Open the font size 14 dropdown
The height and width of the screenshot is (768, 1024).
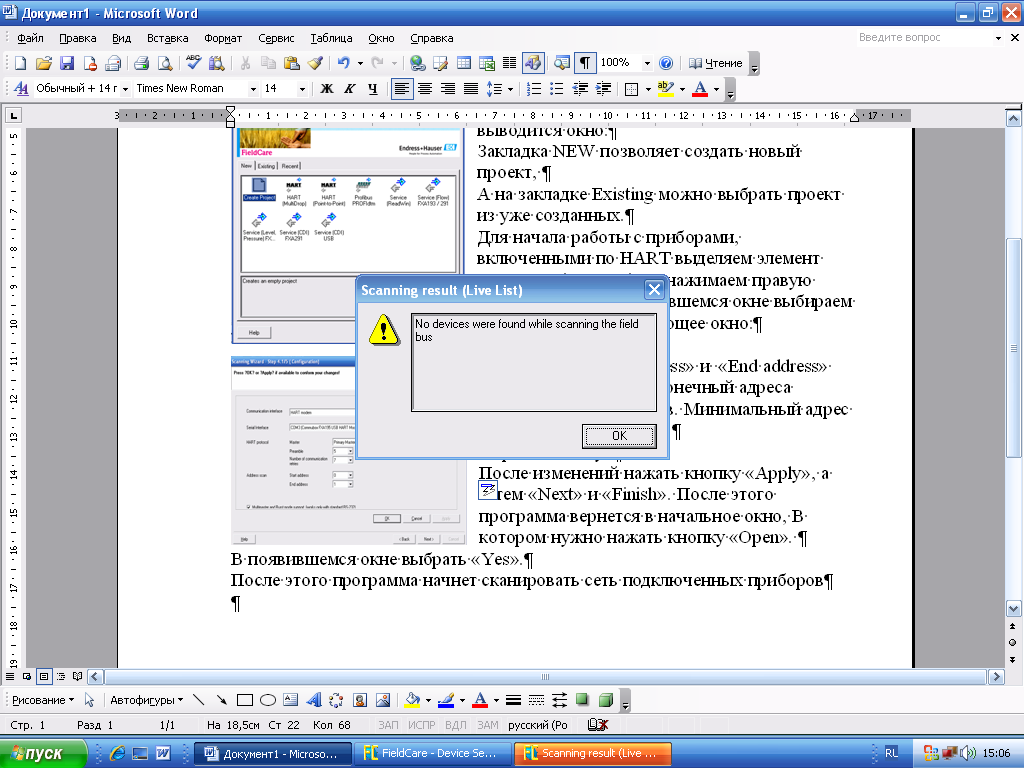[x=302, y=88]
